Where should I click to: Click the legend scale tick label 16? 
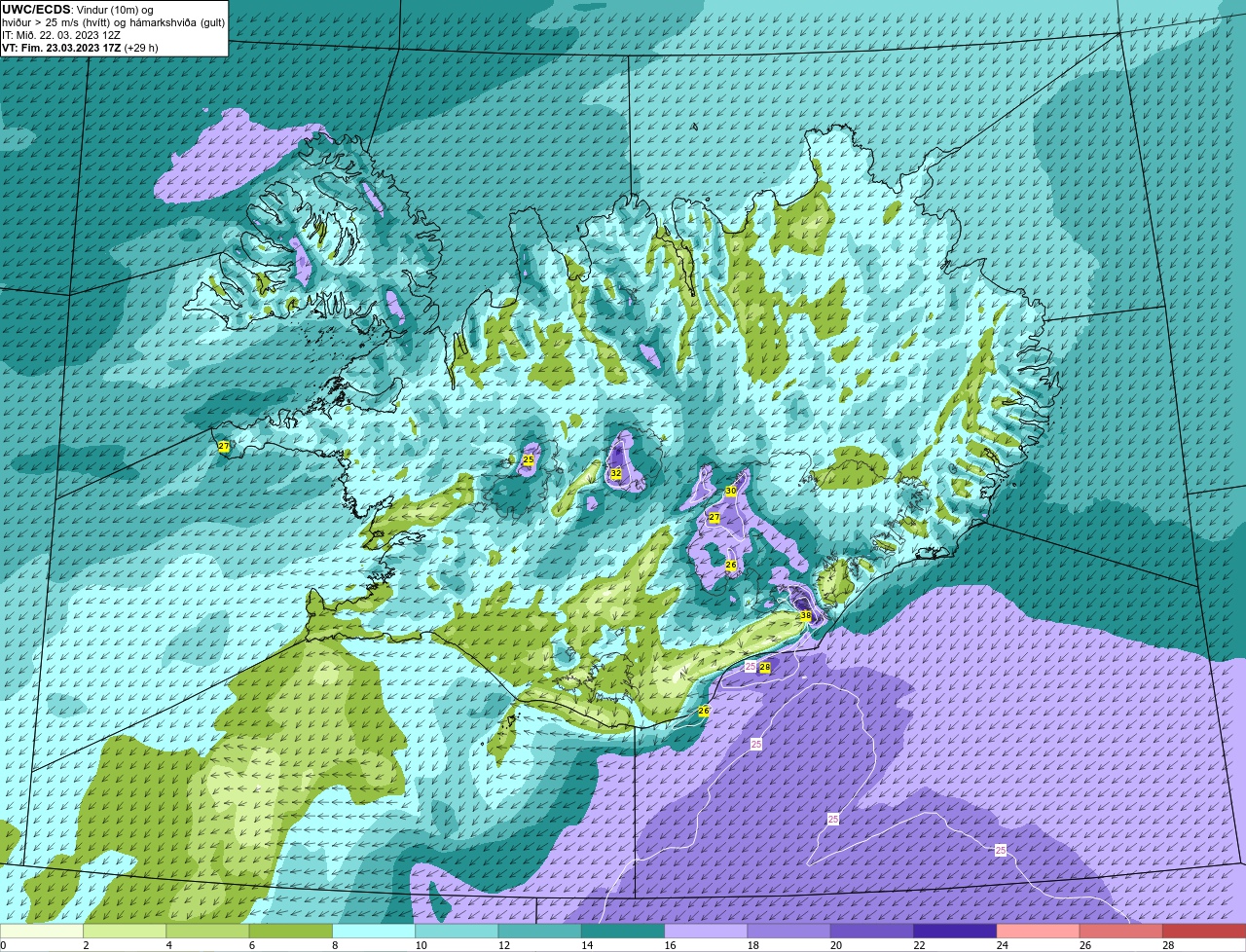coord(670,945)
